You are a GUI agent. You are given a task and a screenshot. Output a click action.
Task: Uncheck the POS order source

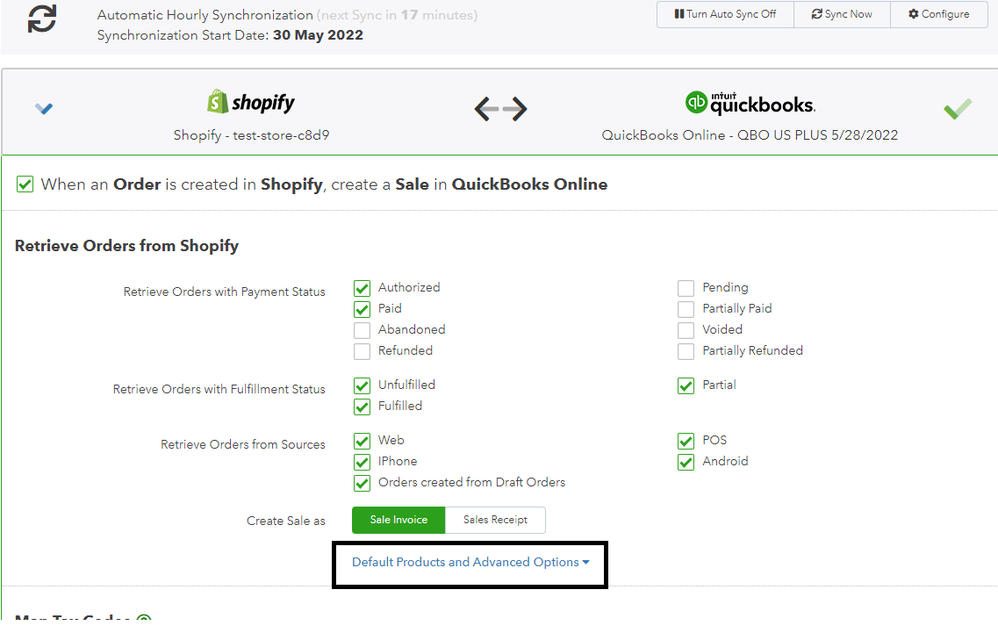(x=685, y=441)
